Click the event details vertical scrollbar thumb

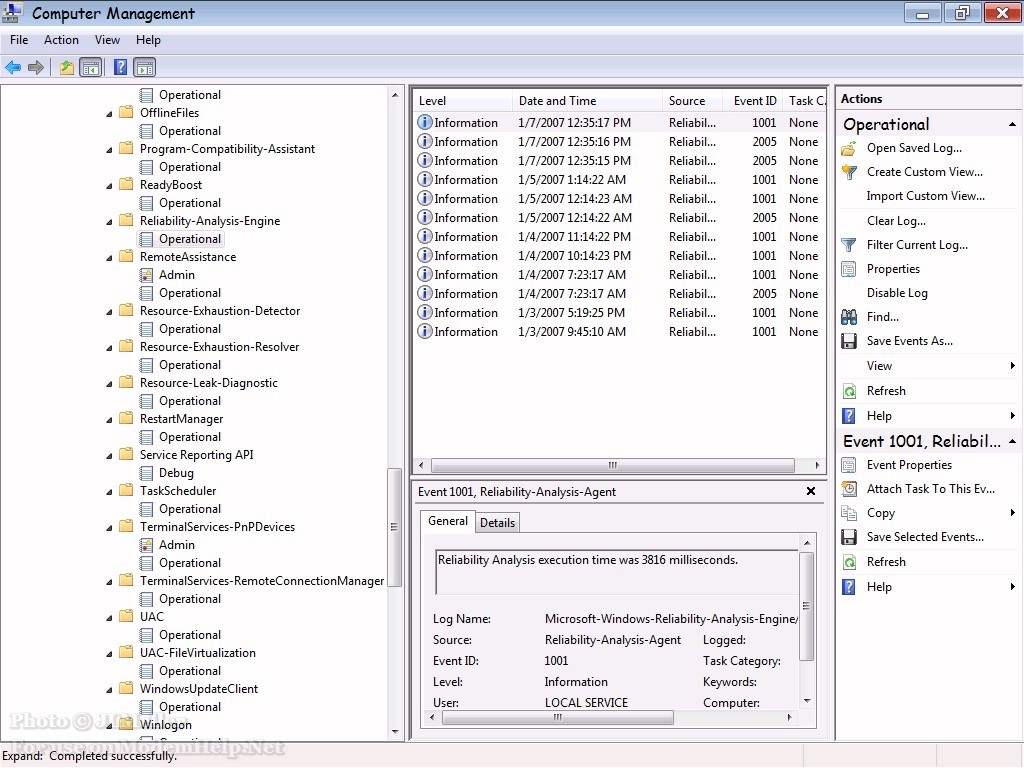pos(807,606)
